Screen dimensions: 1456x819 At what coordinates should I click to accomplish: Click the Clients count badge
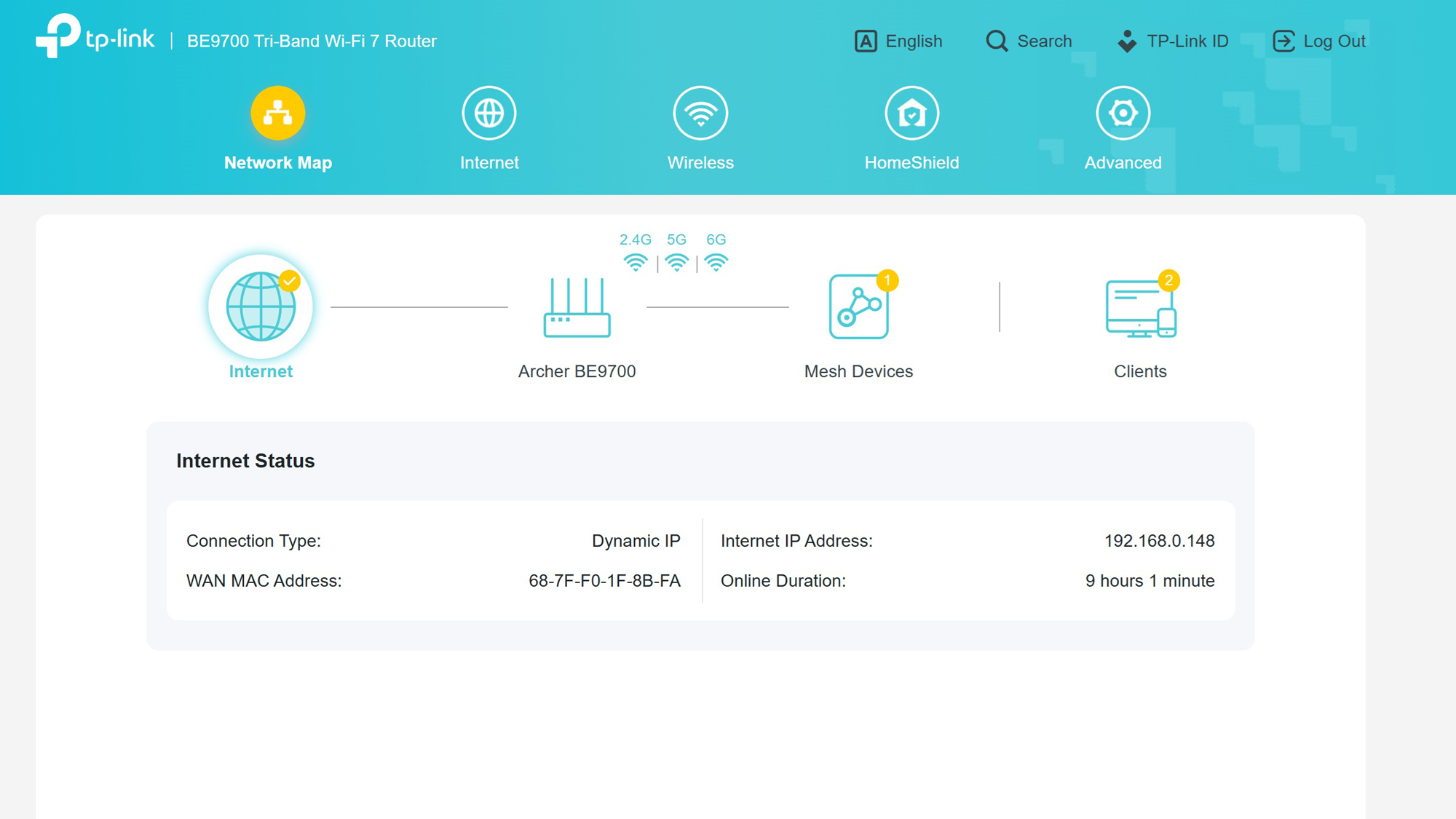1168,280
